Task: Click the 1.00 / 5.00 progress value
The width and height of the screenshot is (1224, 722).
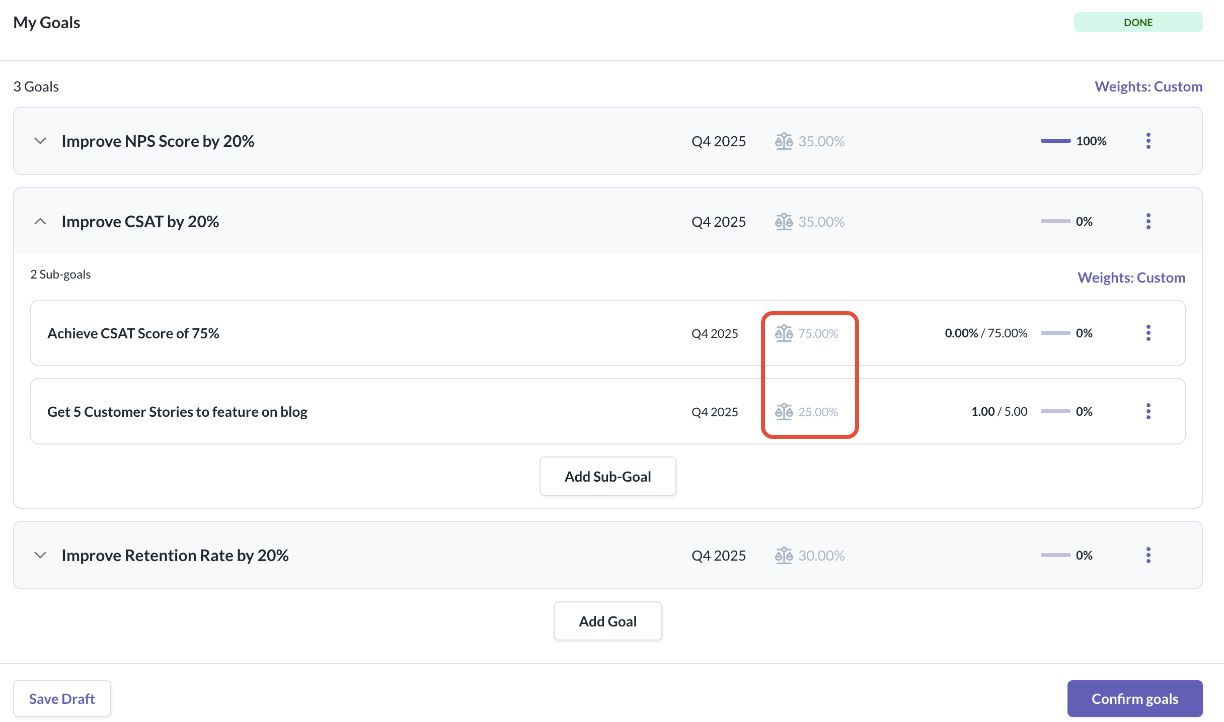Action: pyautogui.click(x=999, y=411)
